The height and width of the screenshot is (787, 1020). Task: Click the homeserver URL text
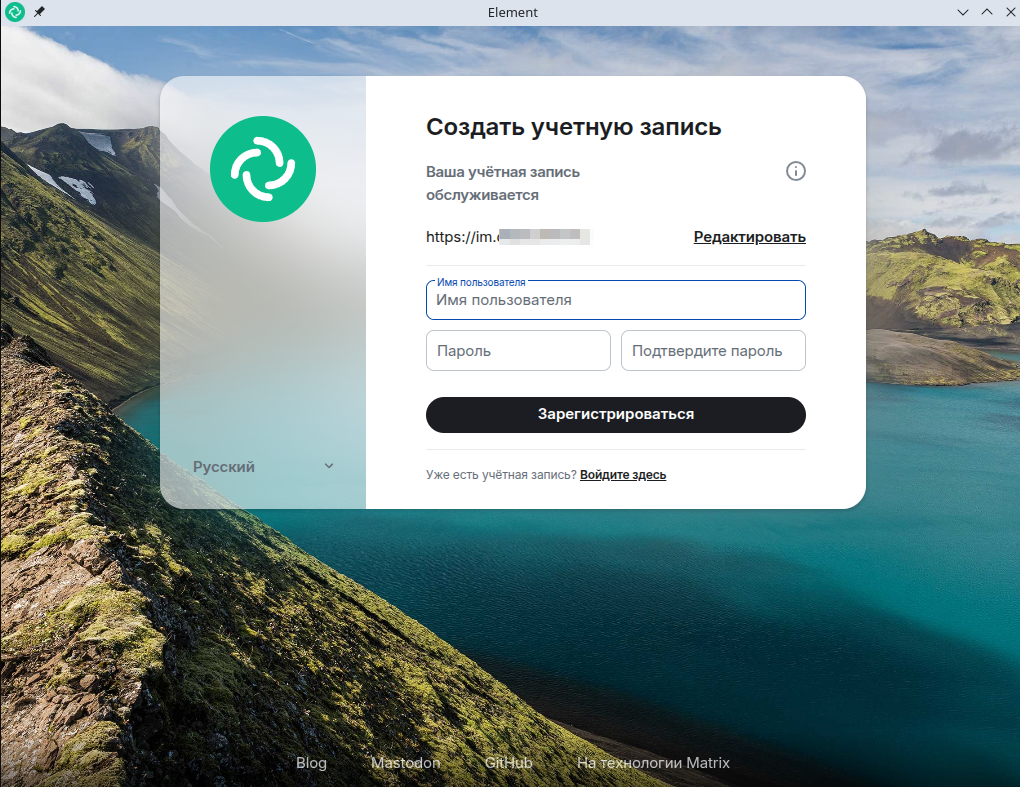(x=507, y=237)
